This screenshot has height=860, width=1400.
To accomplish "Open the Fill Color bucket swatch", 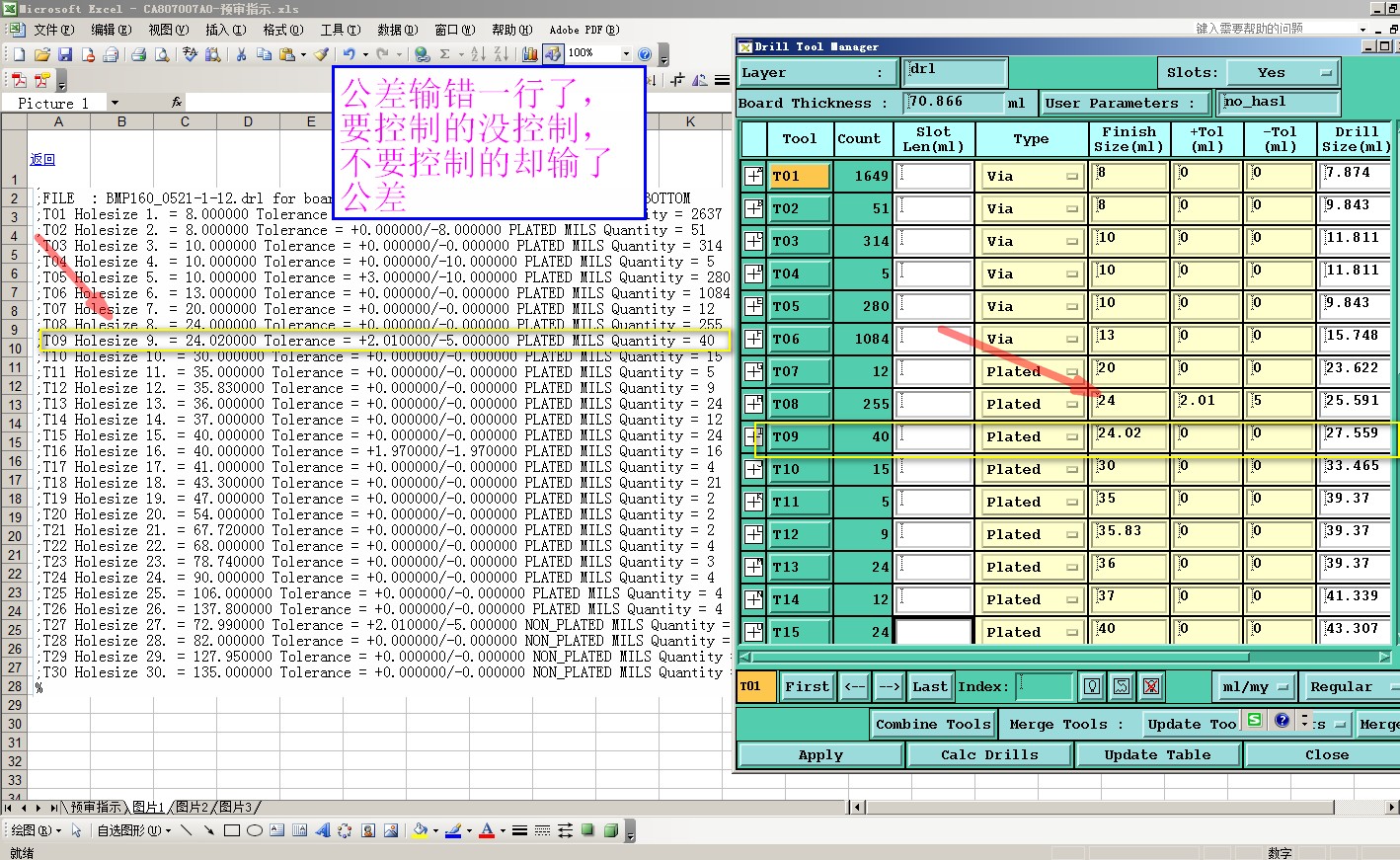I will (x=420, y=830).
